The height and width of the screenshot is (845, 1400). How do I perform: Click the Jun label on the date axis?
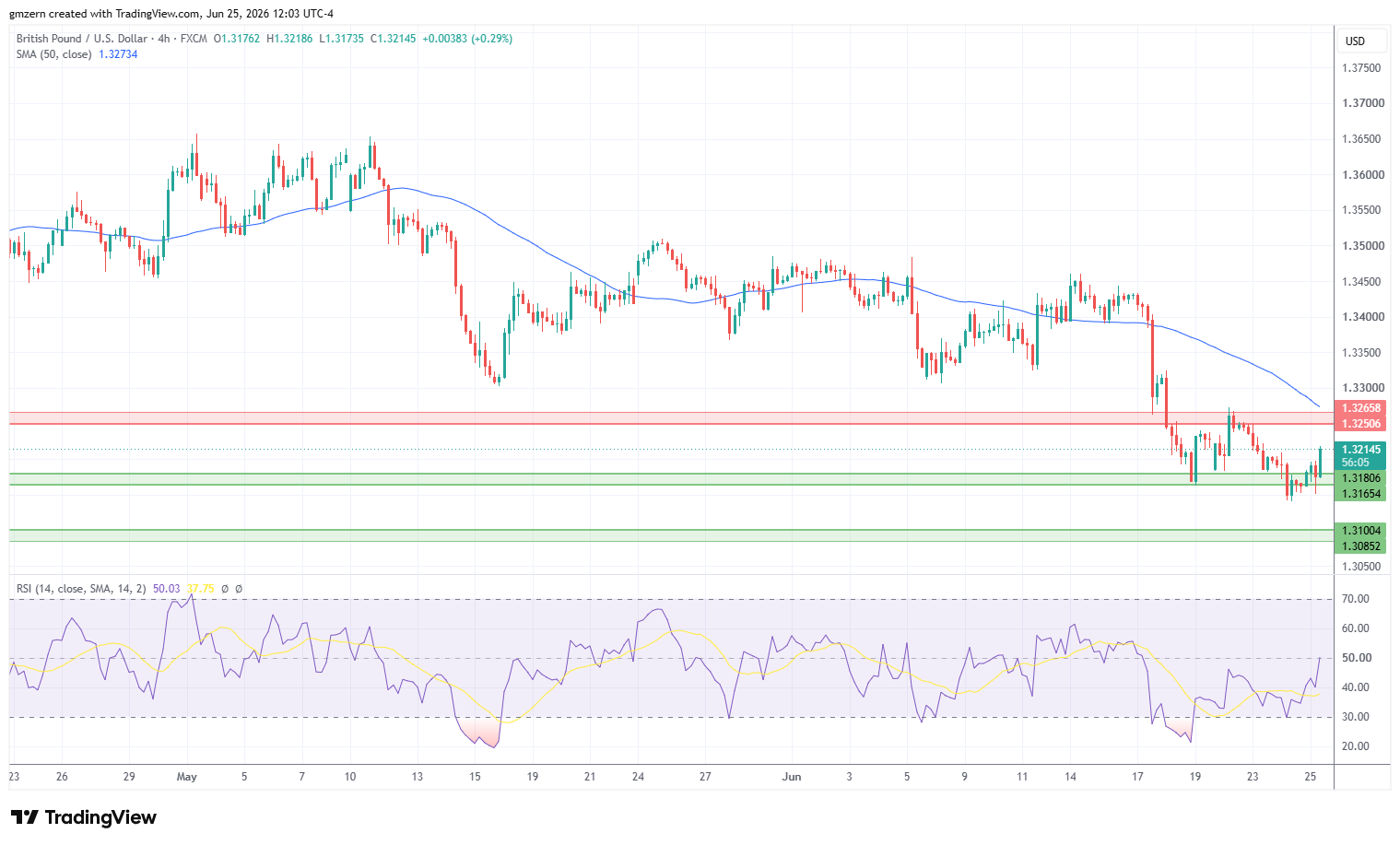792,777
